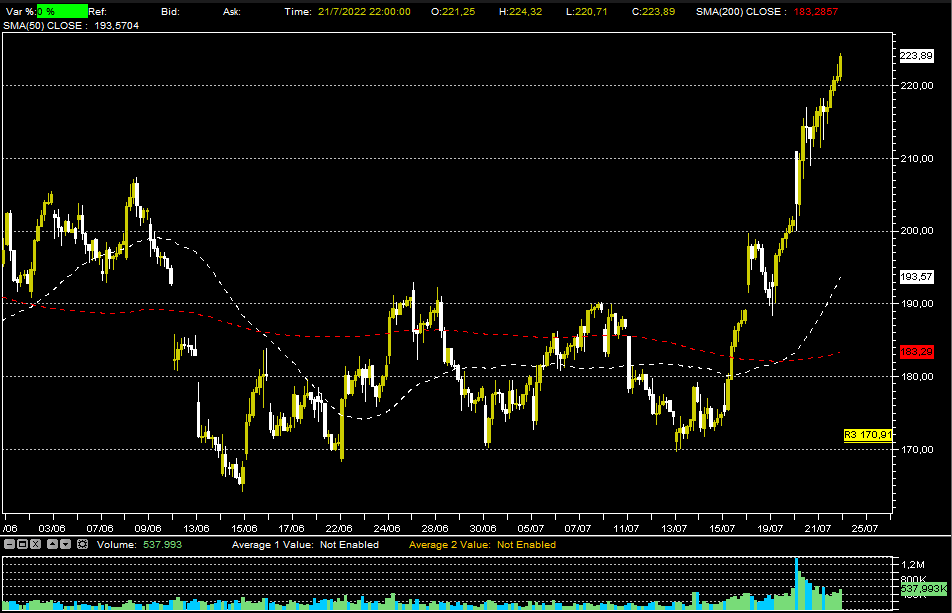Screen dimensions: 952x613
Task: Click the white 193,57 SMA price tag
Action: coord(916,276)
